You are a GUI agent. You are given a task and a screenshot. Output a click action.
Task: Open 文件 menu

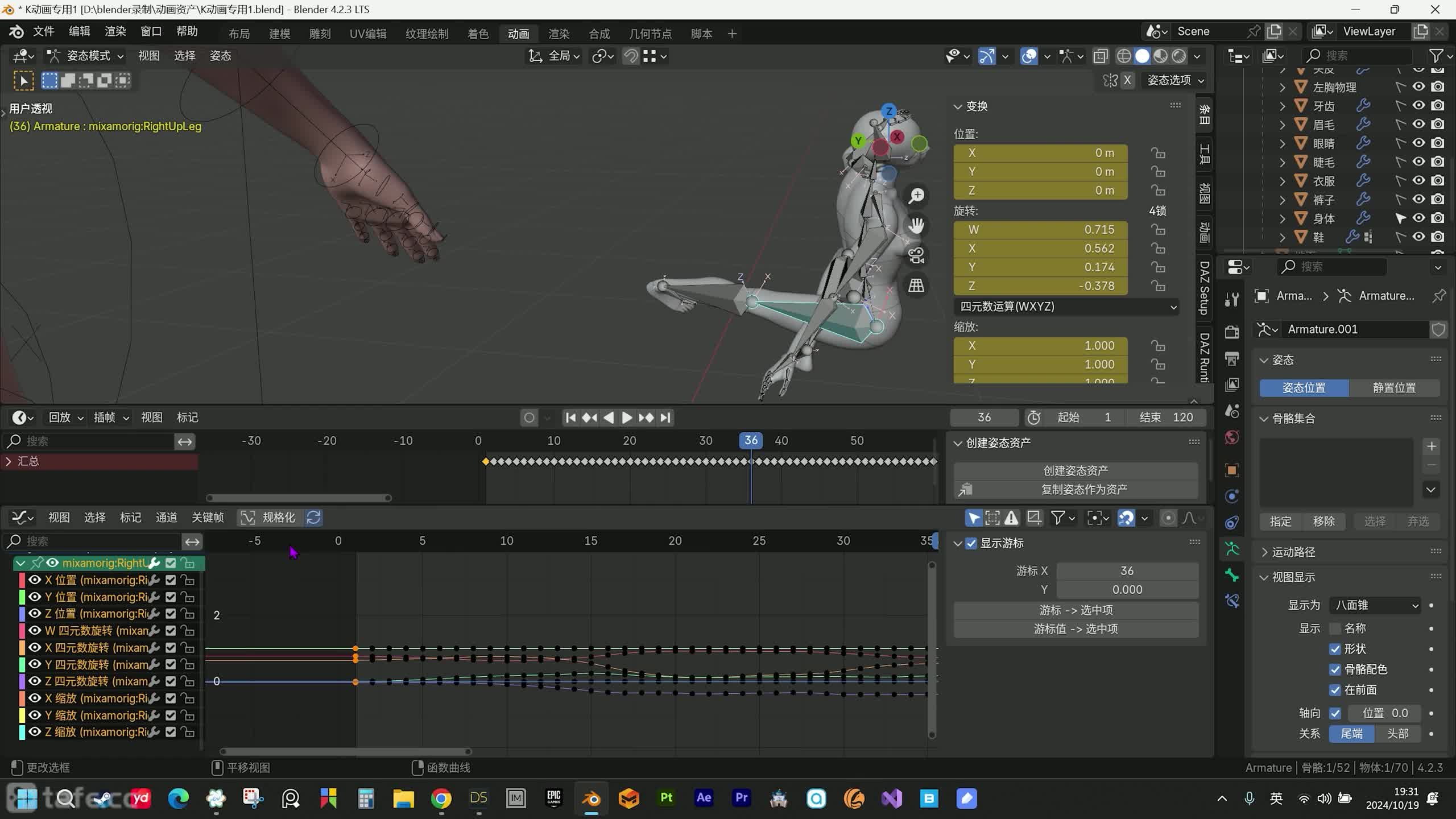44,31
